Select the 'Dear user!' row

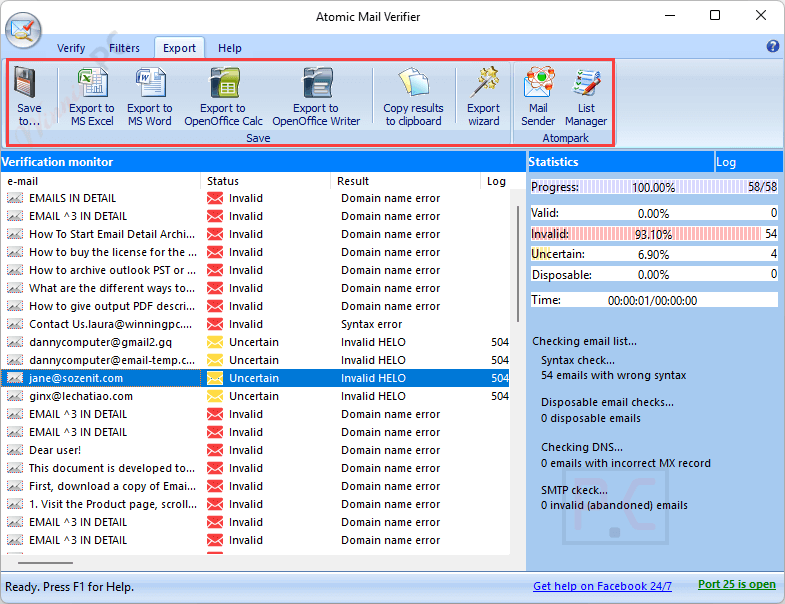(x=255, y=450)
